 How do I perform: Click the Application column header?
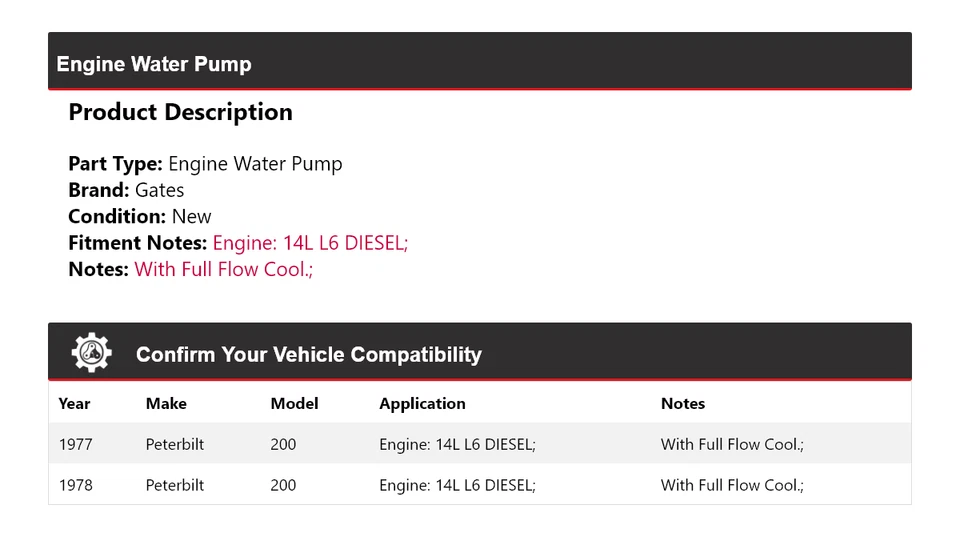tap(422, 404)
